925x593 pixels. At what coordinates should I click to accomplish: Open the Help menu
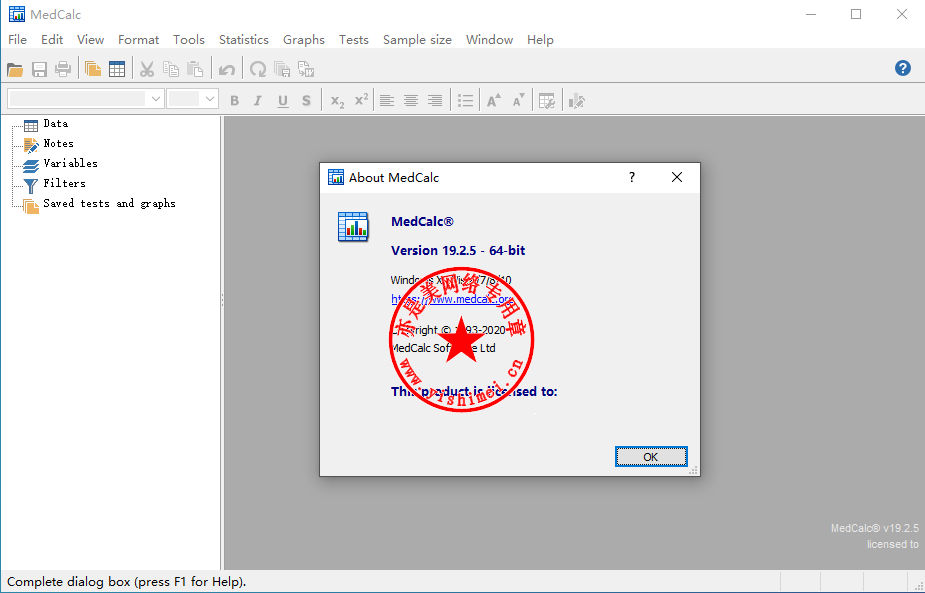pos(540,40)
